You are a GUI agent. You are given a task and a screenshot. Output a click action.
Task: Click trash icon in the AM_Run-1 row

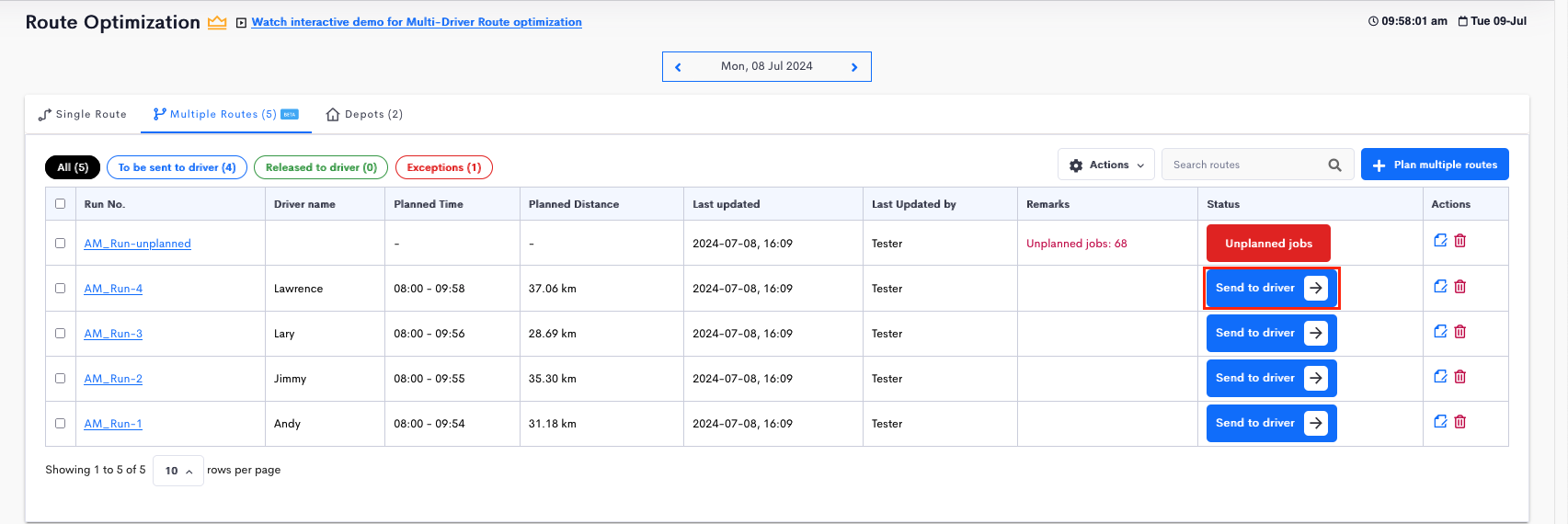tap(1460, 422)
